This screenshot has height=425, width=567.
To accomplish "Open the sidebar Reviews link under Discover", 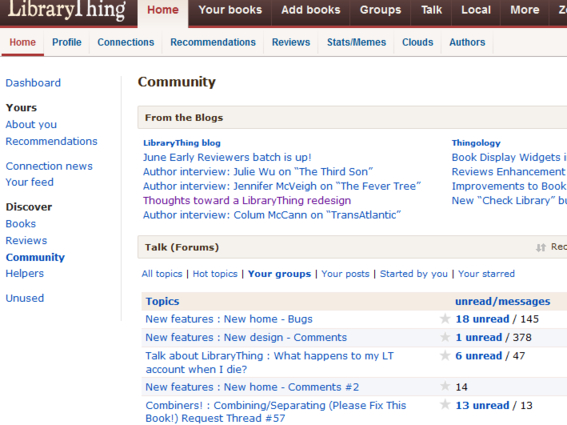I will tap(26, 241).
